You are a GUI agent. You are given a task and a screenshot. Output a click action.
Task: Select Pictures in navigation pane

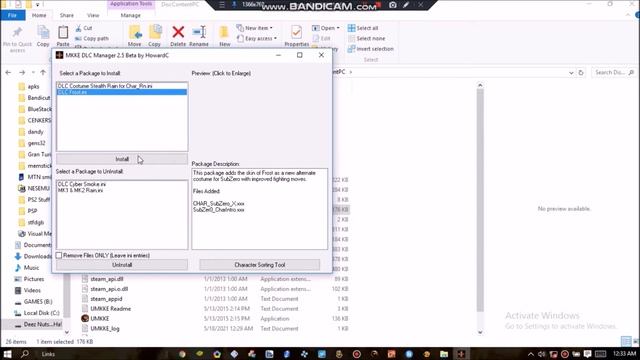(x=33, y=279)
